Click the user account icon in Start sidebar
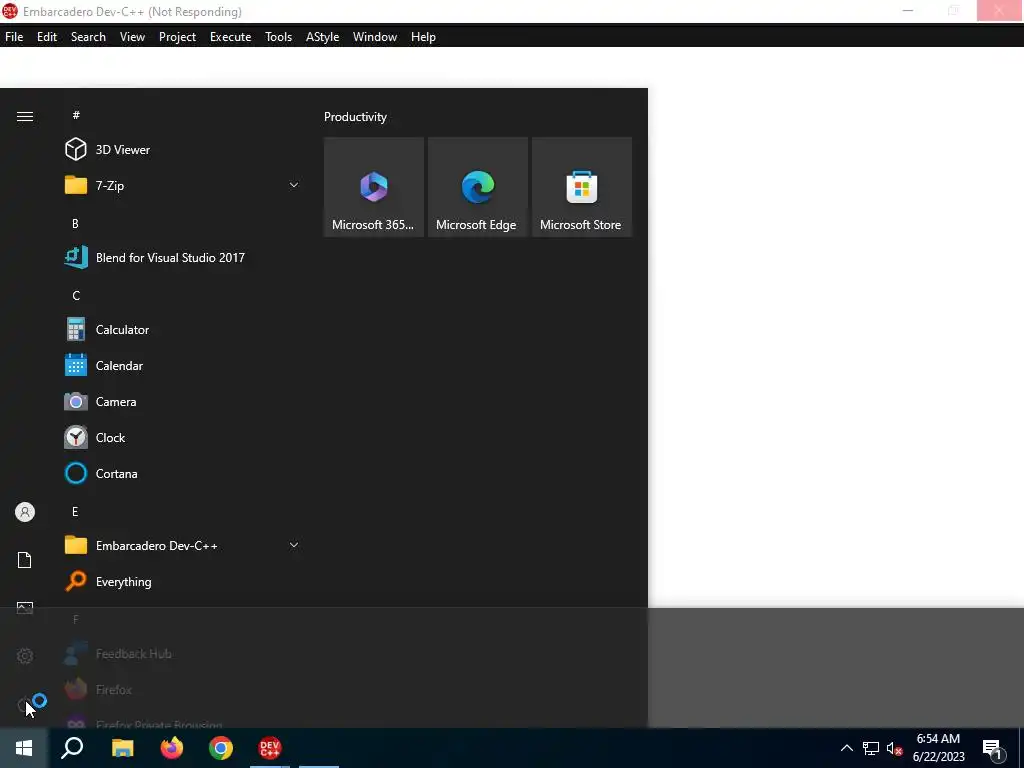The image size is (1024, 768). [25, 512]
